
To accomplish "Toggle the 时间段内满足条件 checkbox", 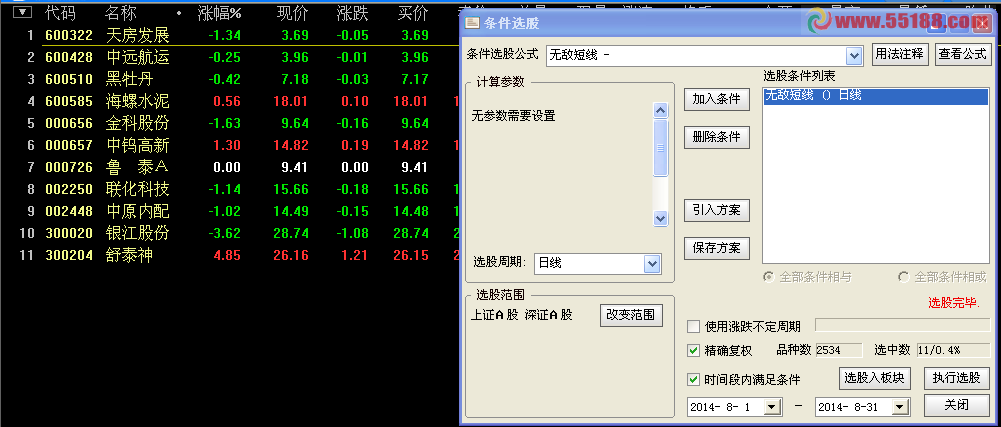I will (693, 380).
